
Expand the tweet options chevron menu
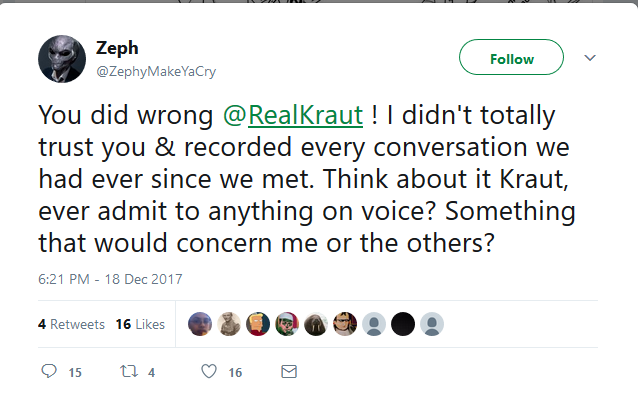pos(590,58)
